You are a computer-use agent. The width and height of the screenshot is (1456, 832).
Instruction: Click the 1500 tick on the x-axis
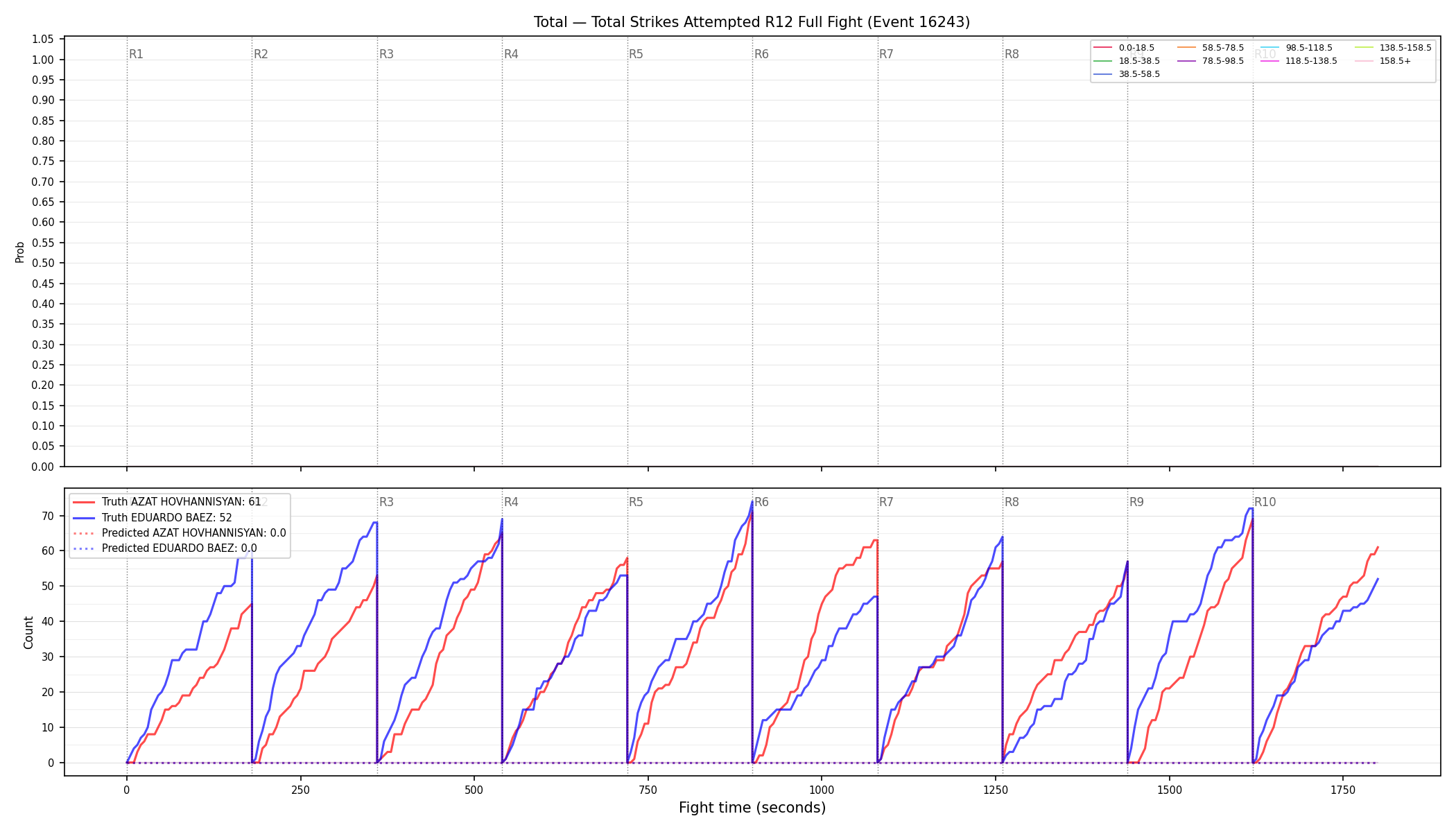(x=1170, y=790)
